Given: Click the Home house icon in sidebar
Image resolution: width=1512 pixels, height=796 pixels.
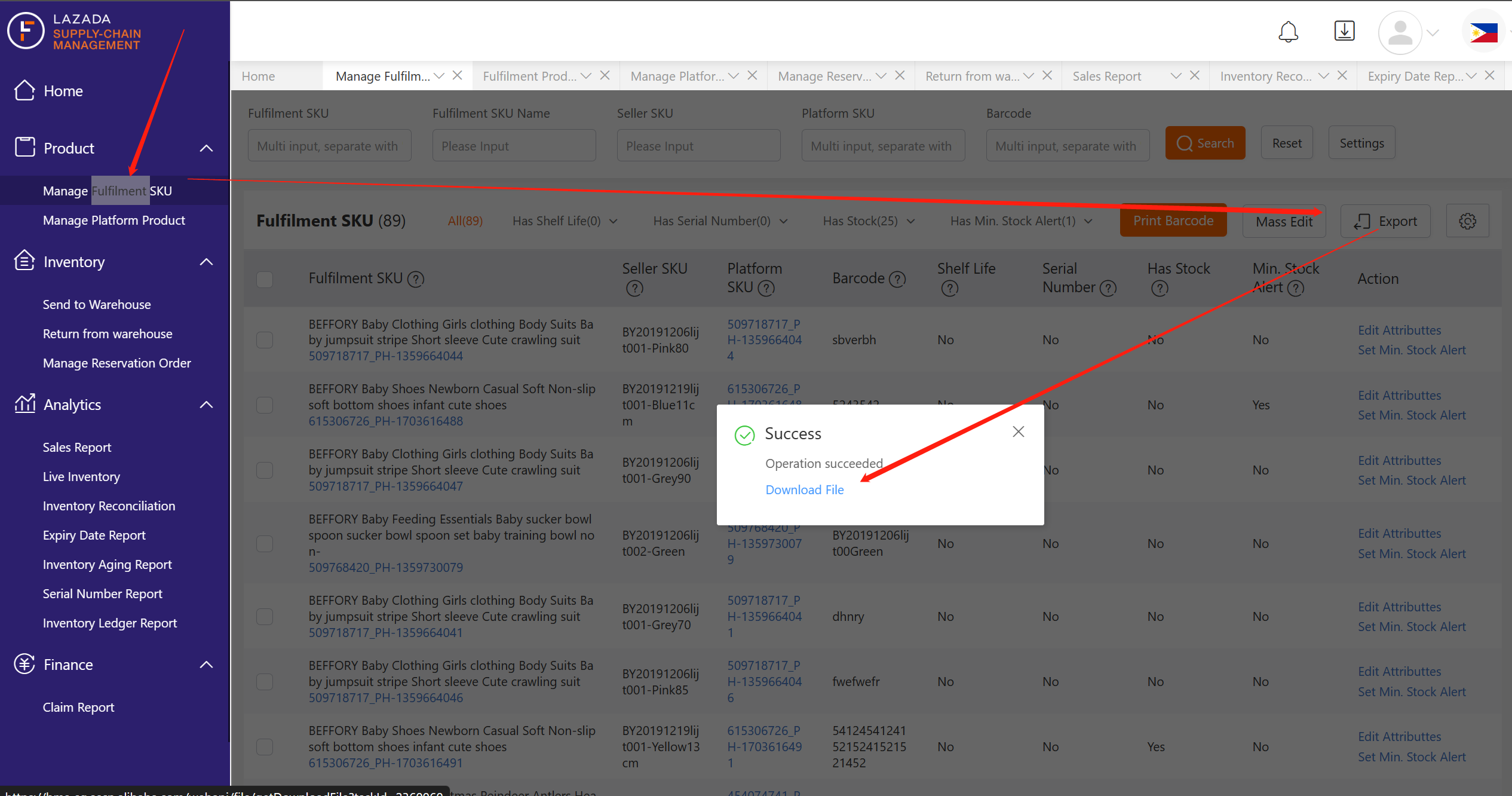Looking at the screenshot, I should tap(24, 90).
